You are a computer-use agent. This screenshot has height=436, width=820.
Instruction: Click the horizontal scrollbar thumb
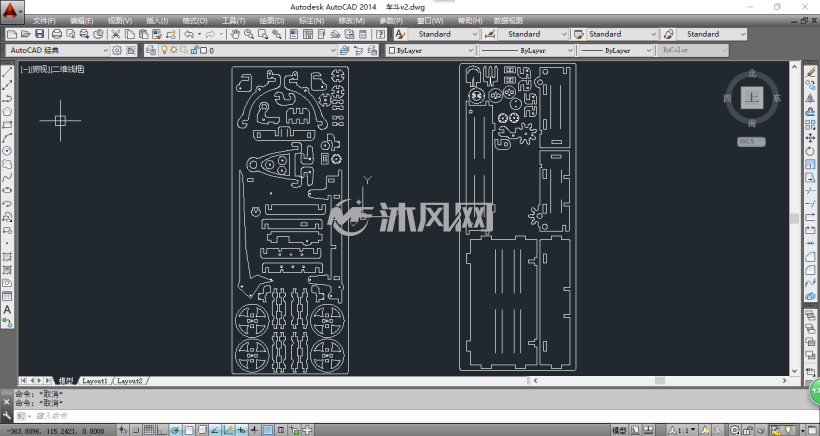659,381
